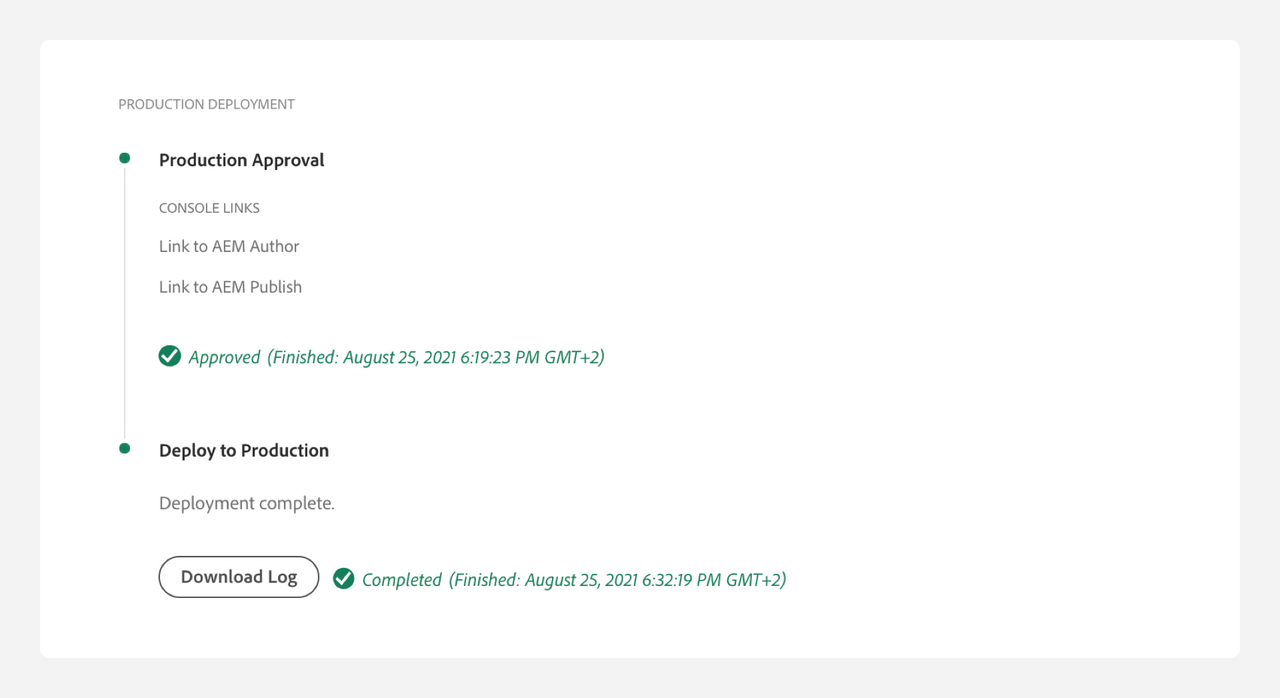Click the word Publish in the AEM link
Viewport: 1280px width, 698px height.
(276, 287)
